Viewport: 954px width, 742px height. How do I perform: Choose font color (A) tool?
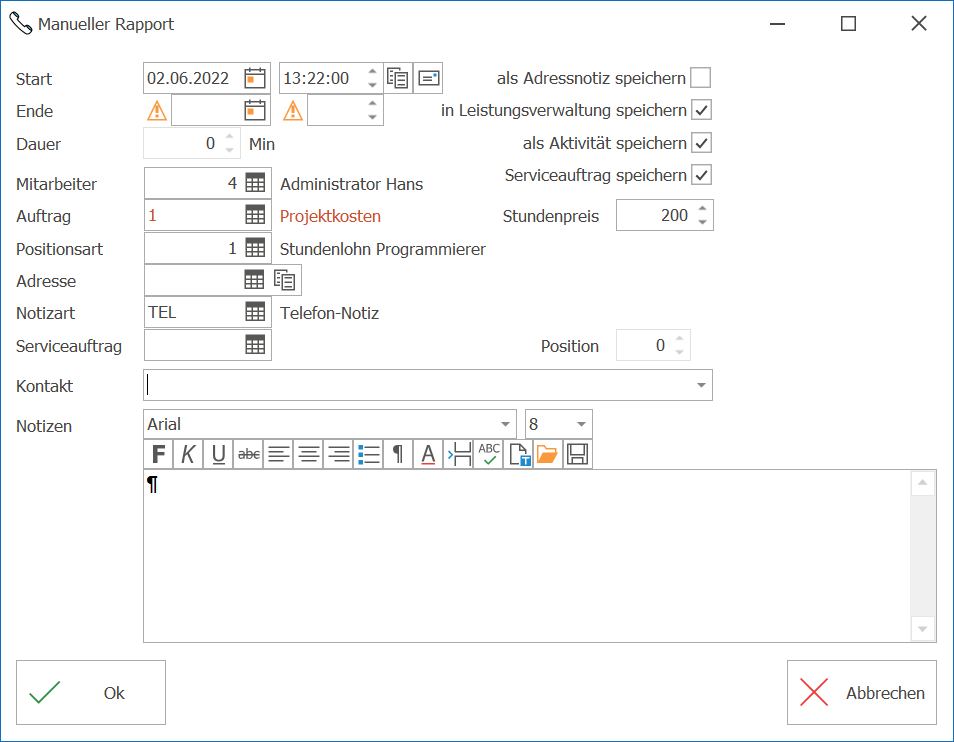pos(428,454)
